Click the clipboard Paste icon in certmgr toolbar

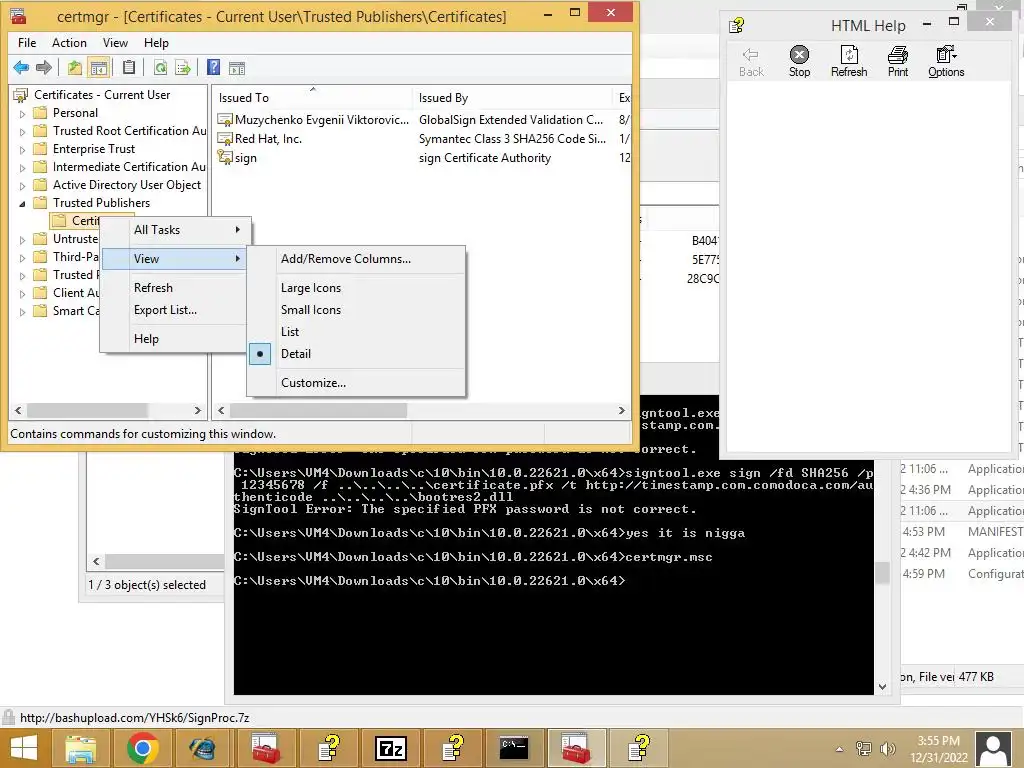[x=129, y=67]
